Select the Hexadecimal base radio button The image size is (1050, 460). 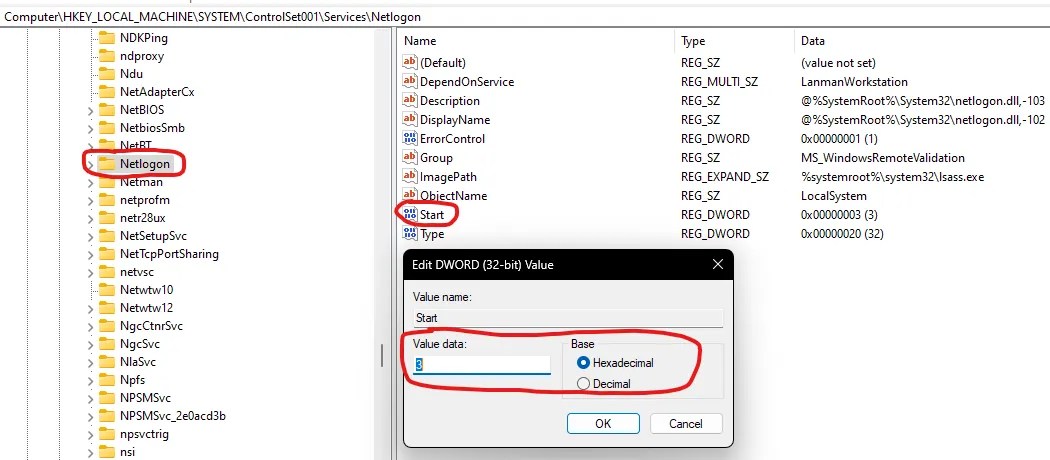coord(583,363)
